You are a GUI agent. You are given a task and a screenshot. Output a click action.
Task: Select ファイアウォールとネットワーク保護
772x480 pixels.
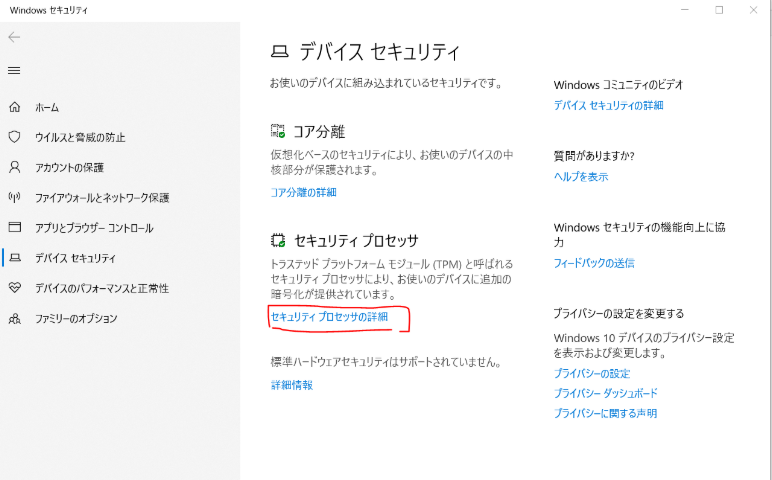(102, 197)
